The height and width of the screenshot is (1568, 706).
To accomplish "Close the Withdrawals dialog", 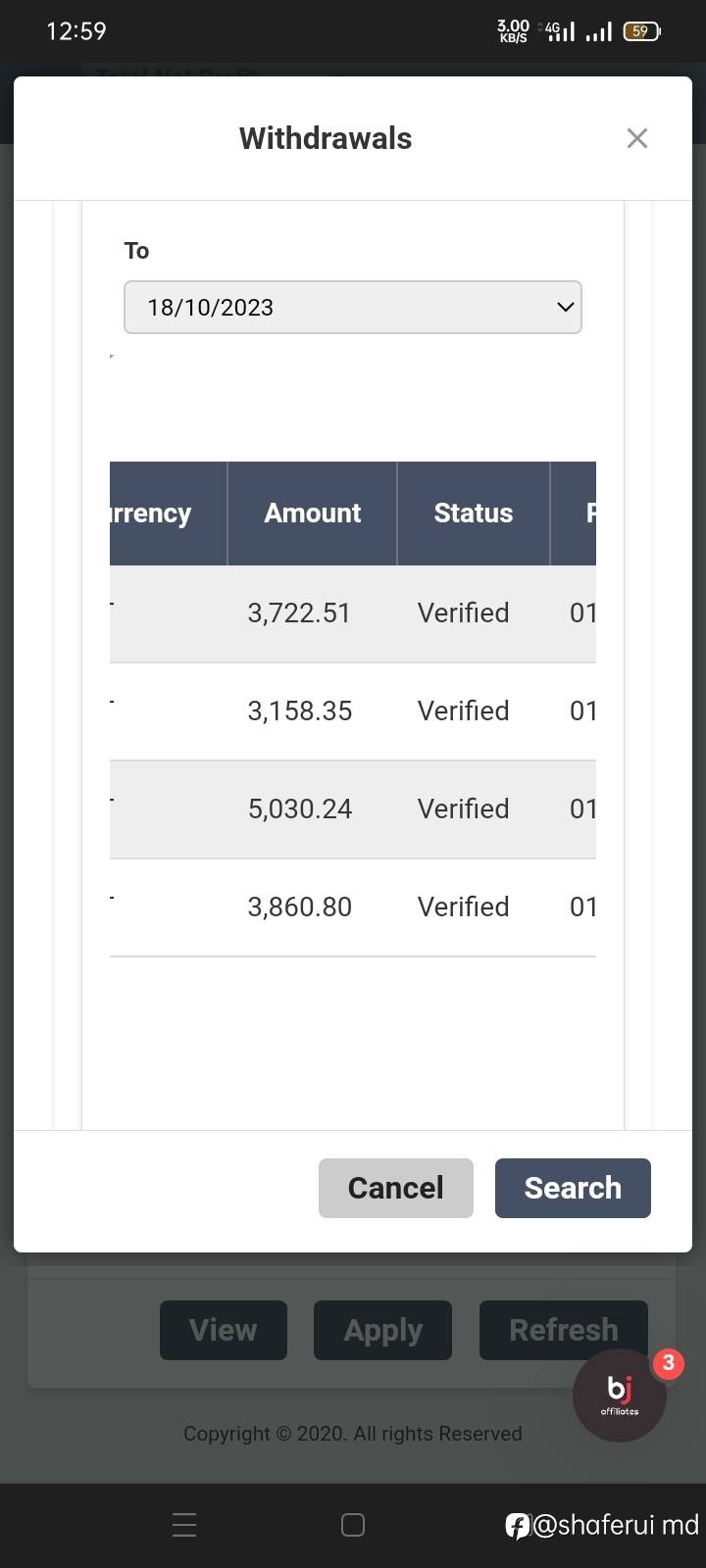I will pos(637,138).
